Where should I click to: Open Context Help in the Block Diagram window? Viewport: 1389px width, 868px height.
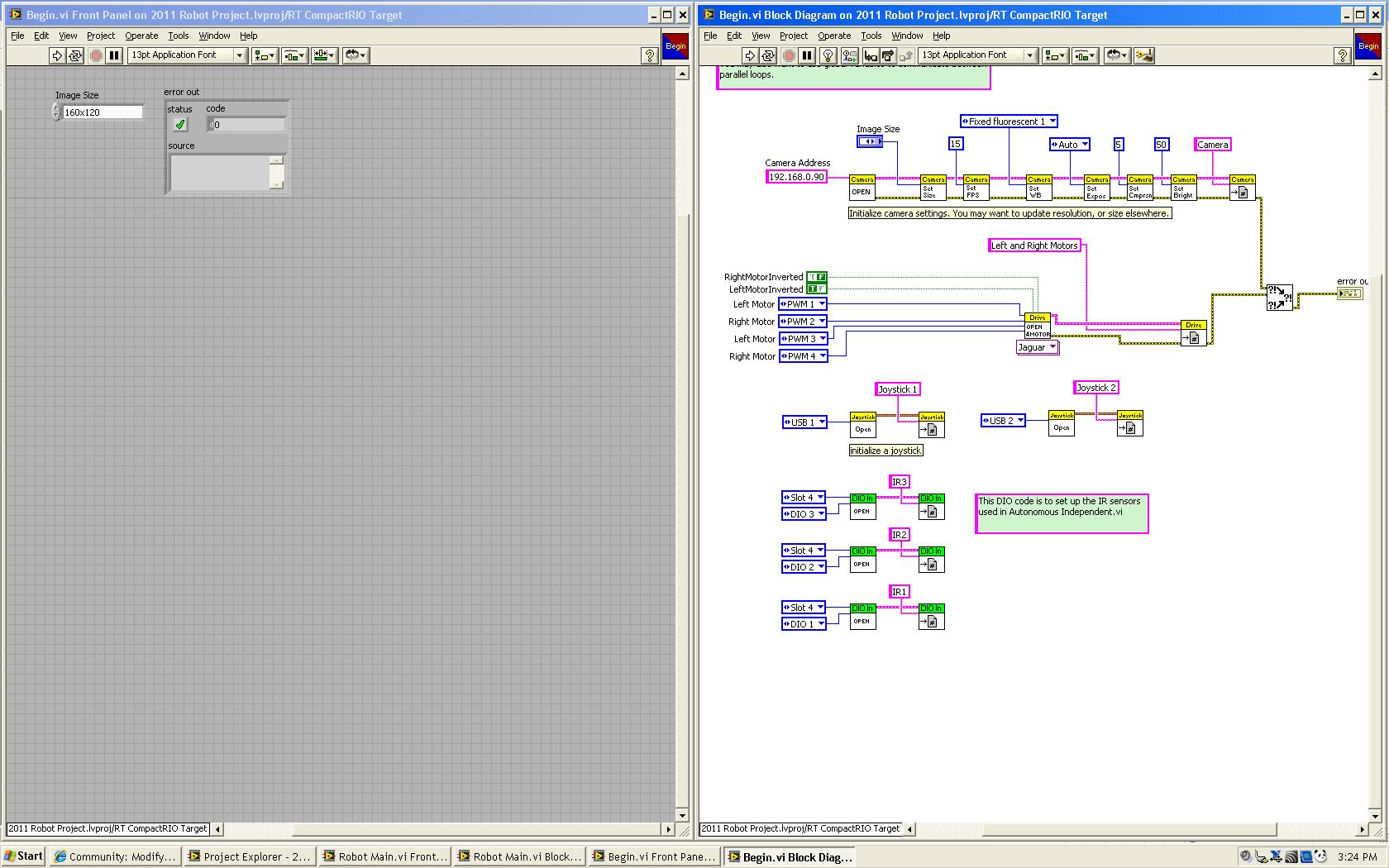coord(1343,55)
